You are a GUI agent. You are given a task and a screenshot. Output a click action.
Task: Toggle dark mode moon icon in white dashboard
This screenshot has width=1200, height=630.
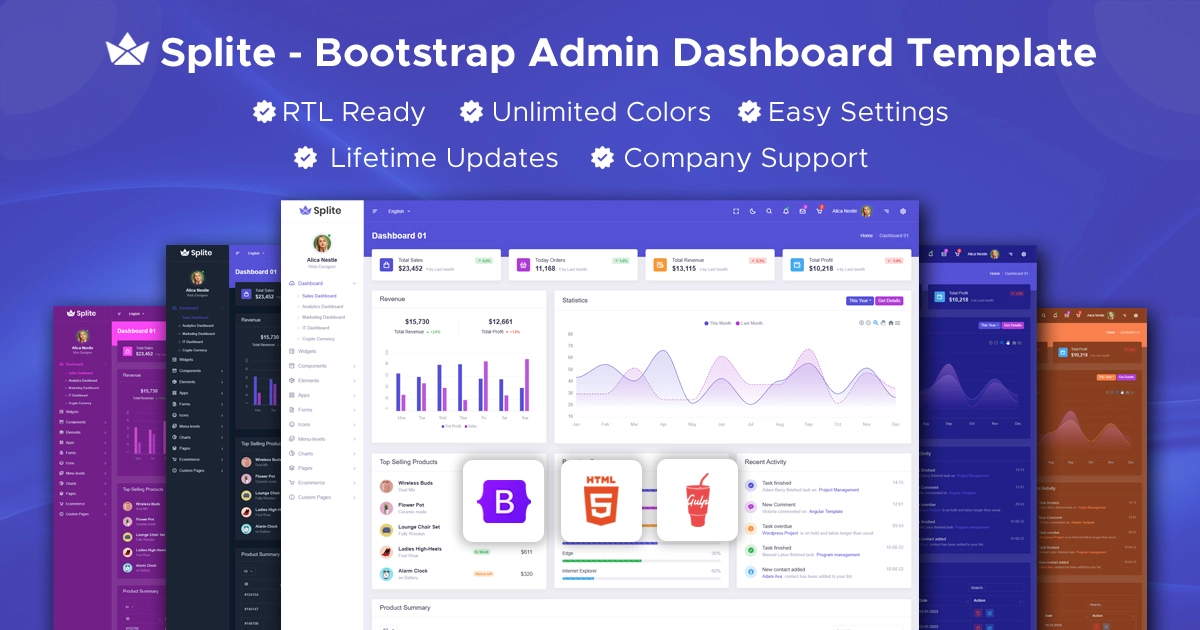pos(752,211)
